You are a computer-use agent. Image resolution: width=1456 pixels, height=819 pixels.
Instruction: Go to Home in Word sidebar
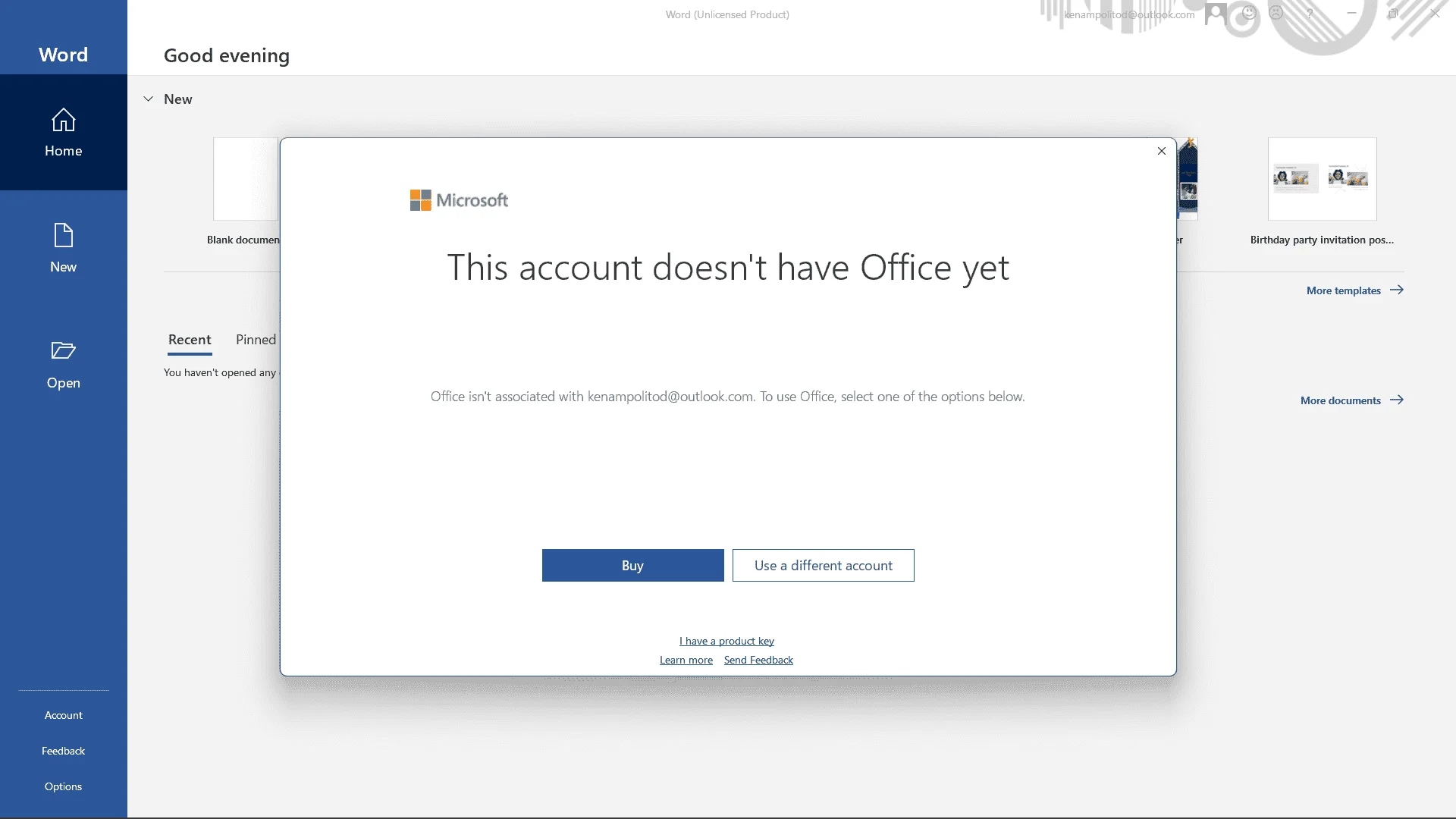(x=64, y=133)
